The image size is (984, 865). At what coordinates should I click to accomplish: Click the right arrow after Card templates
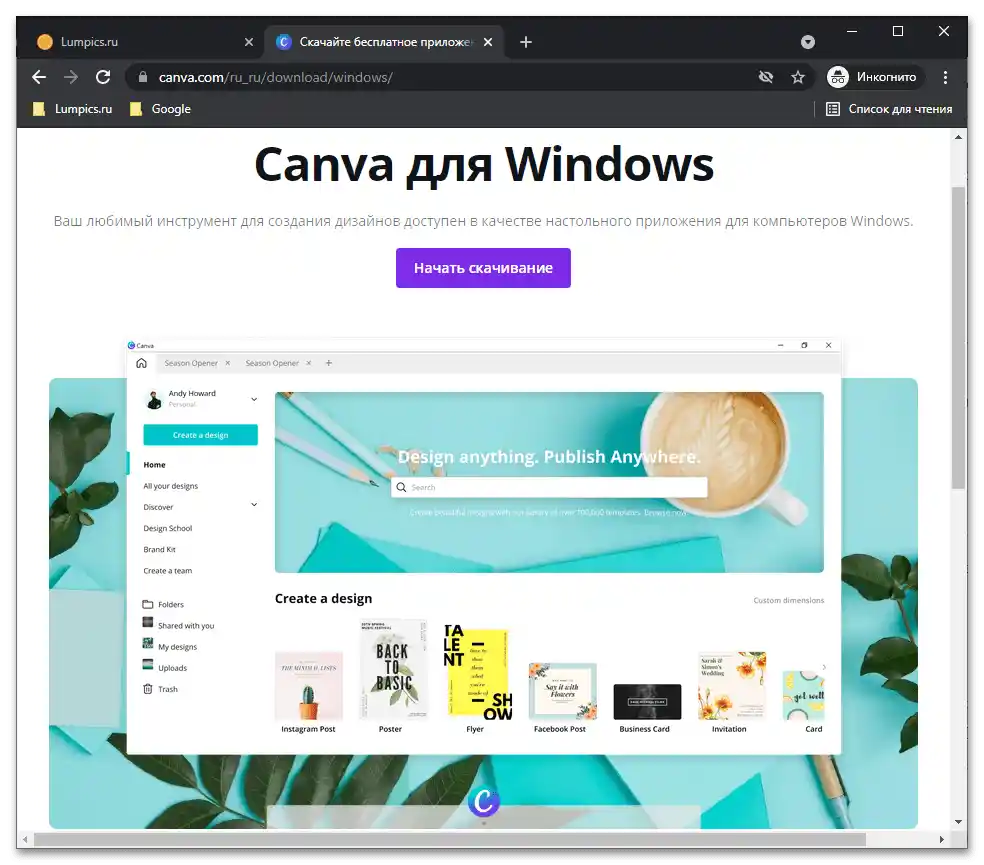[824, 667]
